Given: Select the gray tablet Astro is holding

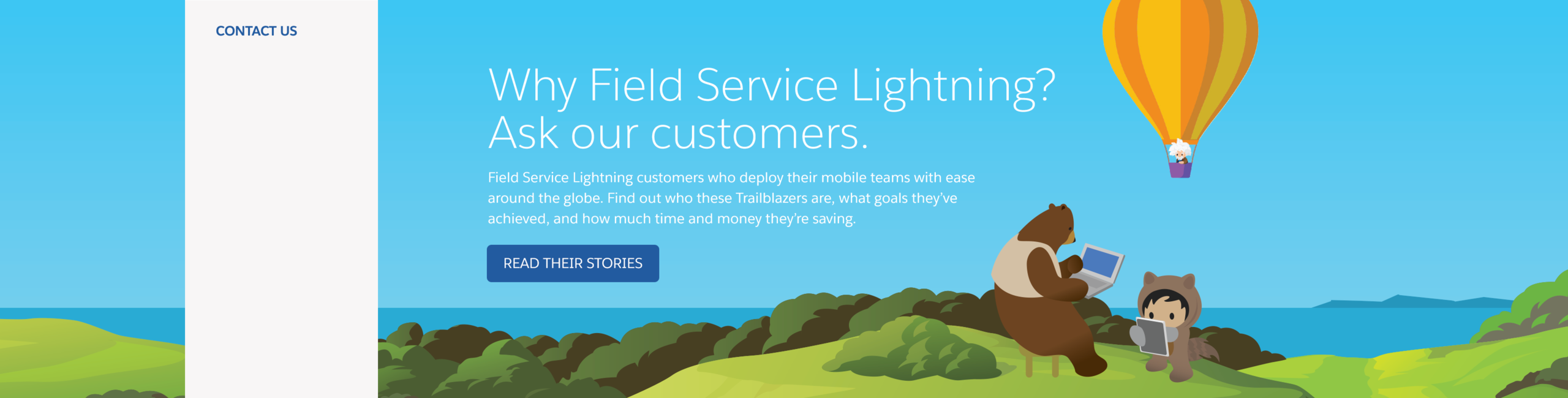Looking at the screenshot, I should click(x=1152, y=336).
